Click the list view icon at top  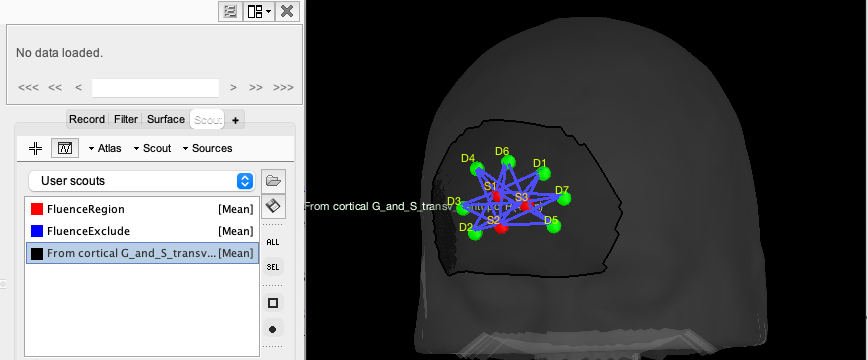click(230, 11)
